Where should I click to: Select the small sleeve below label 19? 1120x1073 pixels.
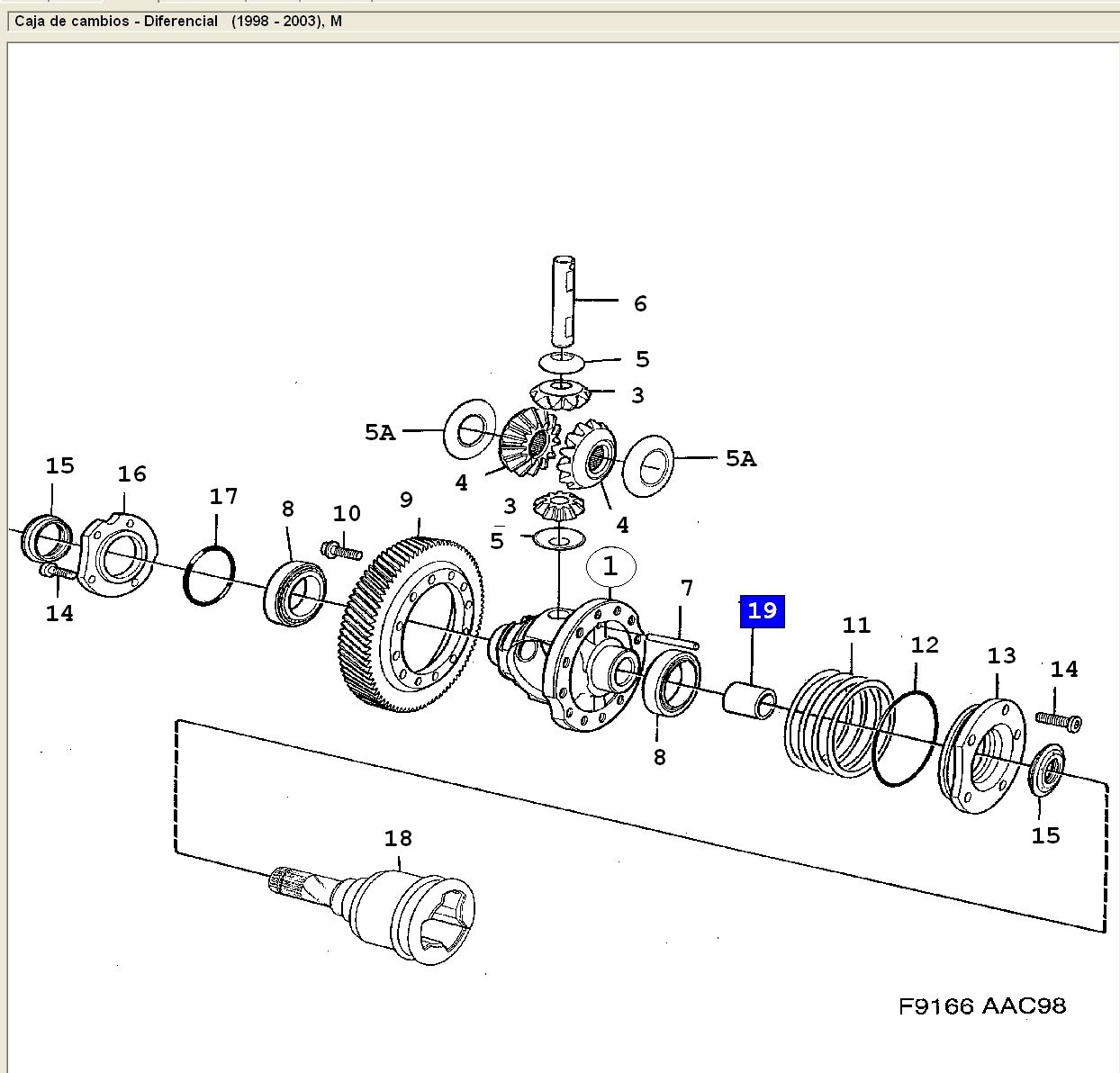pos(749,699)
